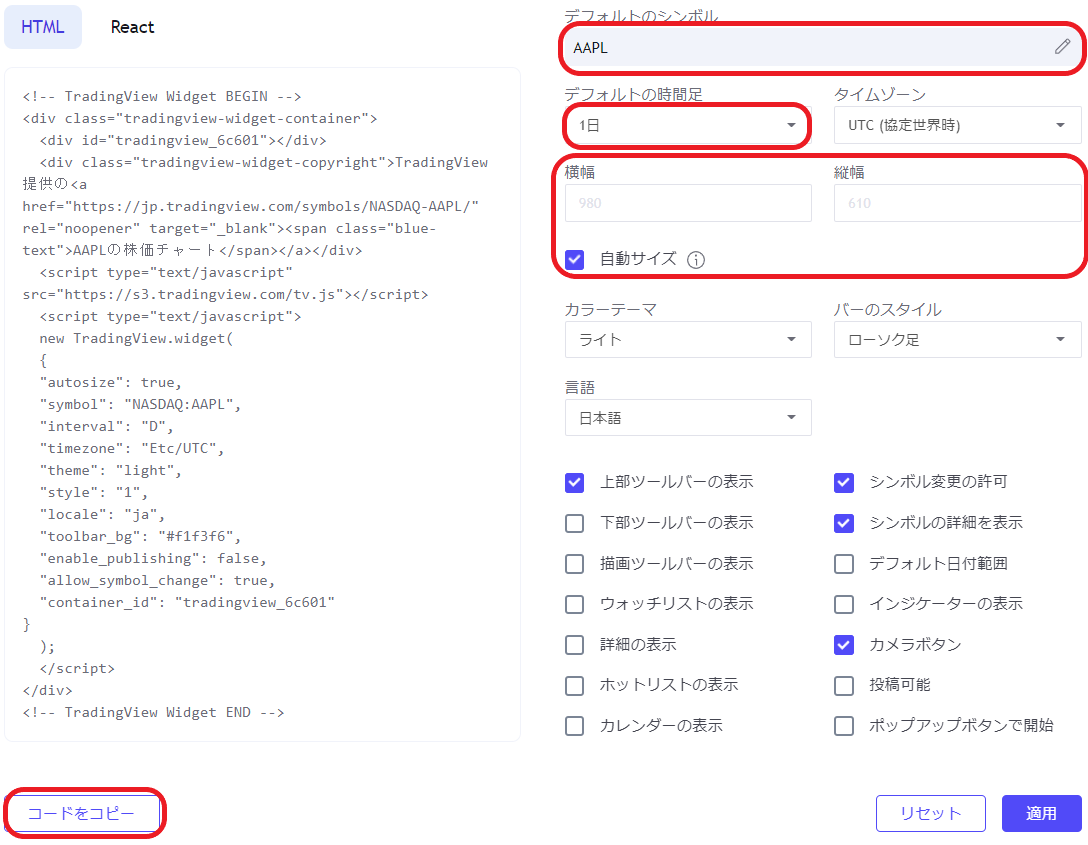1088x845 pixels.
Task: Enable 描画ツールバーの表示 option
Action: pos(574,563)
